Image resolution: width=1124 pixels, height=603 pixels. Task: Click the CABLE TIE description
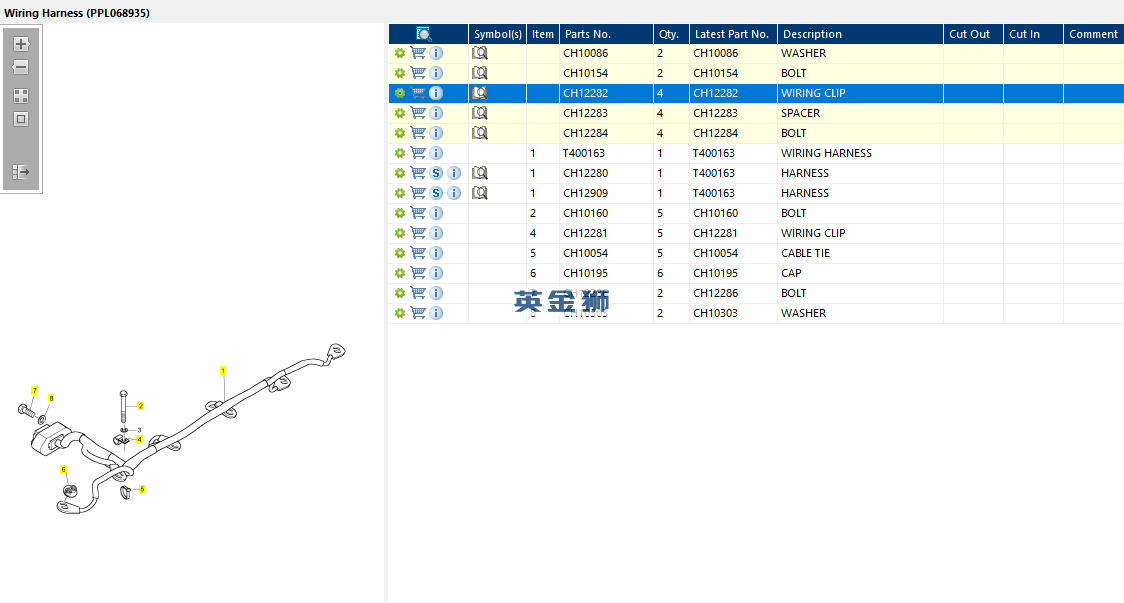click(x=806, y=254)
